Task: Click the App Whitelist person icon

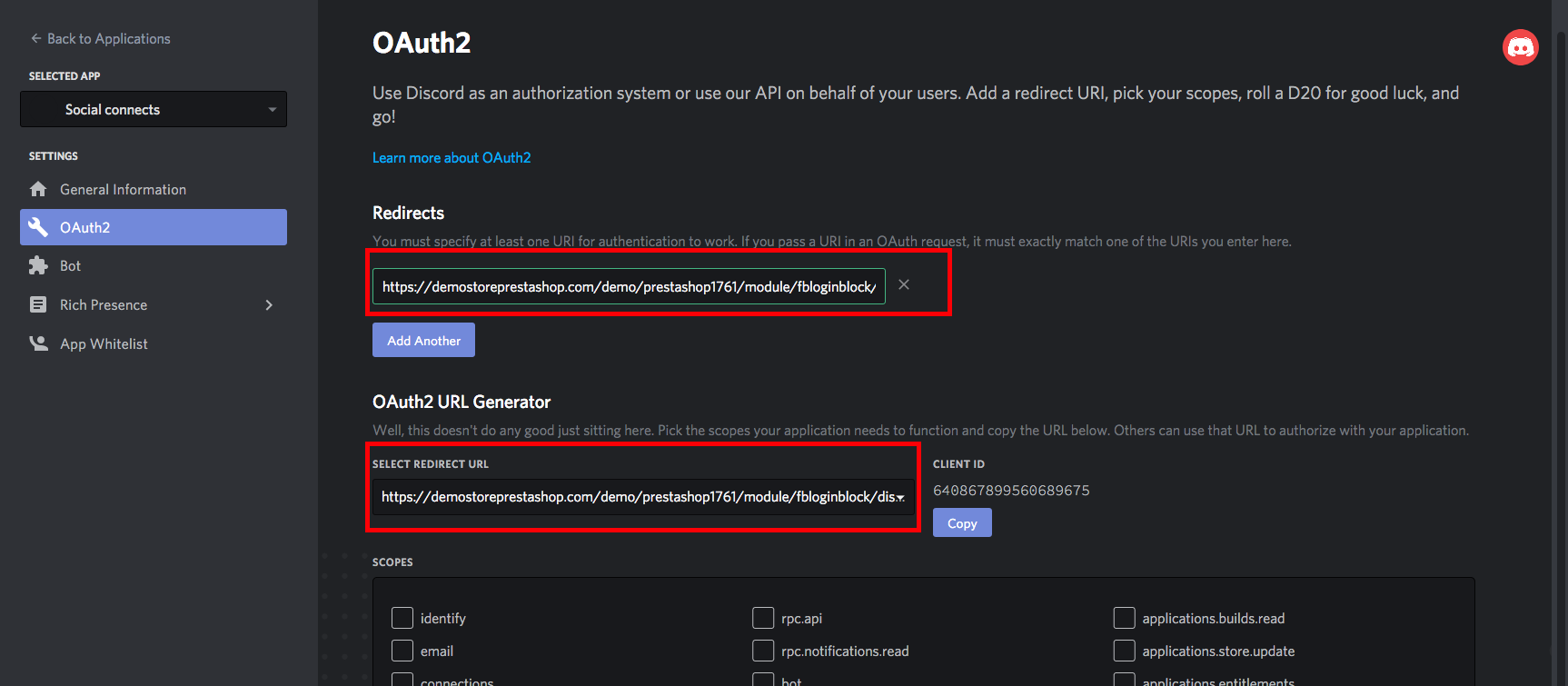Action: pos(38,343)
